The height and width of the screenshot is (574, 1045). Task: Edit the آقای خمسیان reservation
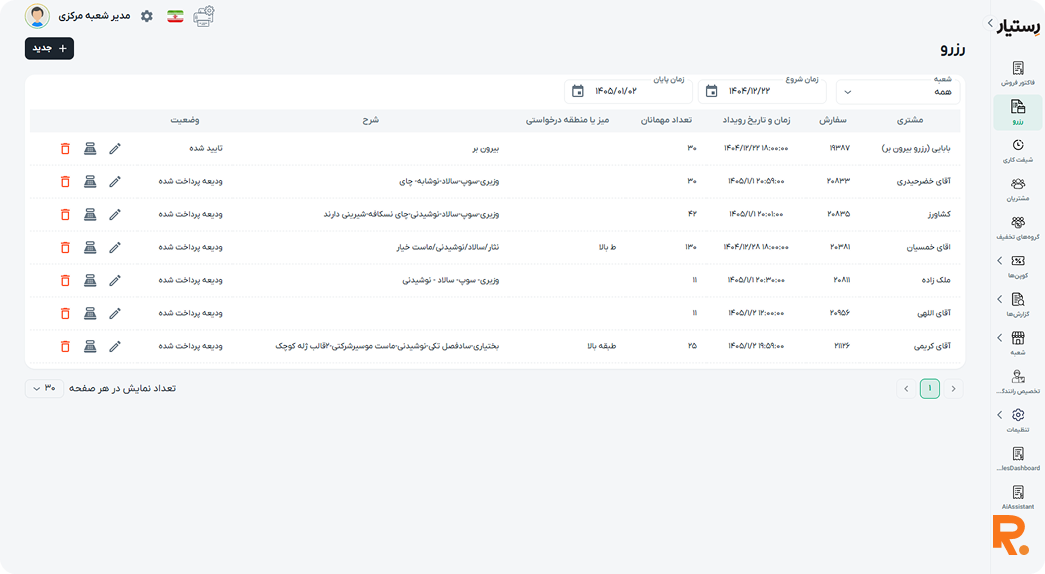[x=115, y=247]
